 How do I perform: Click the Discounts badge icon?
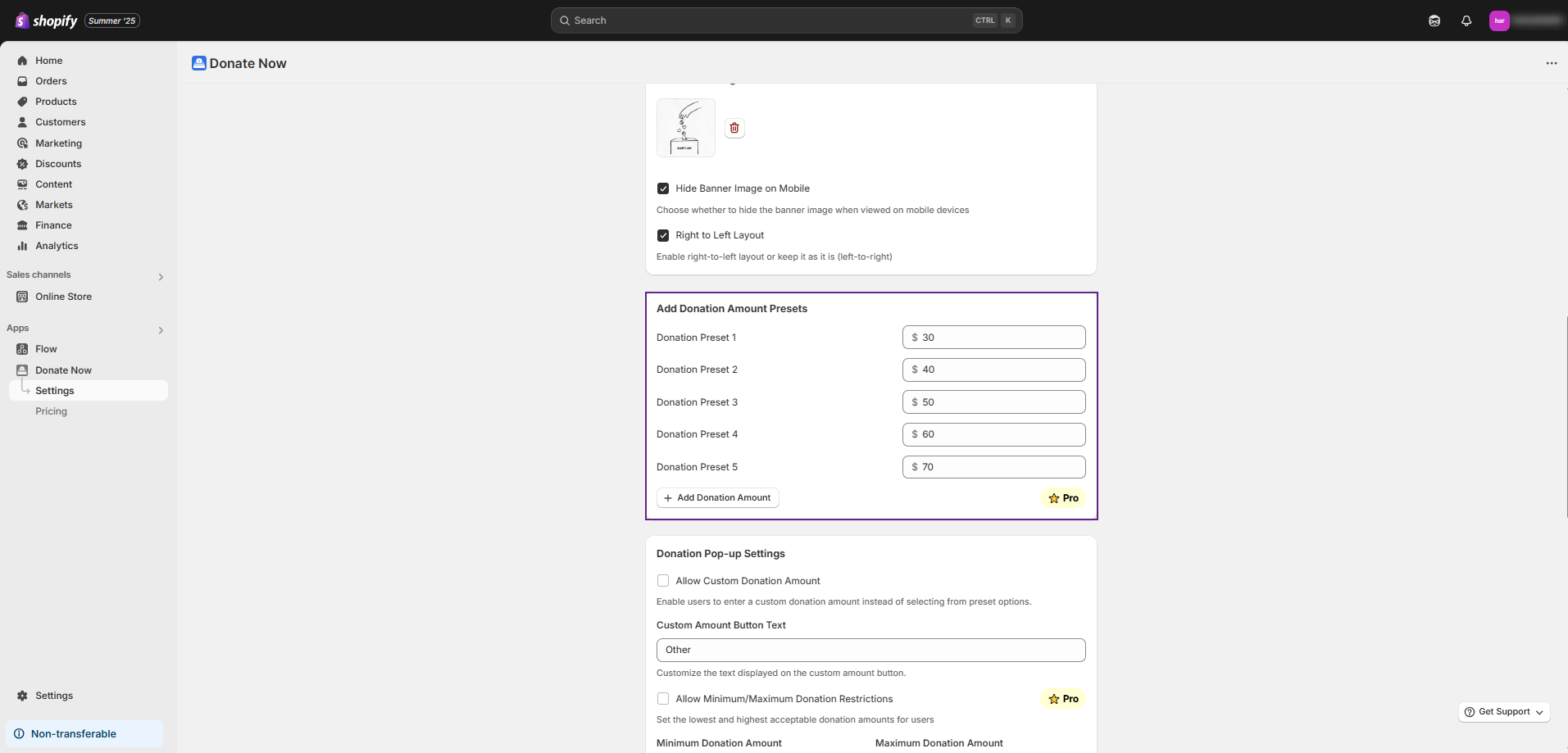click(22, 164)
